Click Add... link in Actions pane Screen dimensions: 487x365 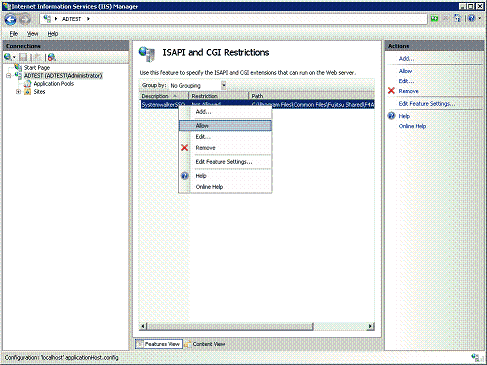tap(406, 59)
